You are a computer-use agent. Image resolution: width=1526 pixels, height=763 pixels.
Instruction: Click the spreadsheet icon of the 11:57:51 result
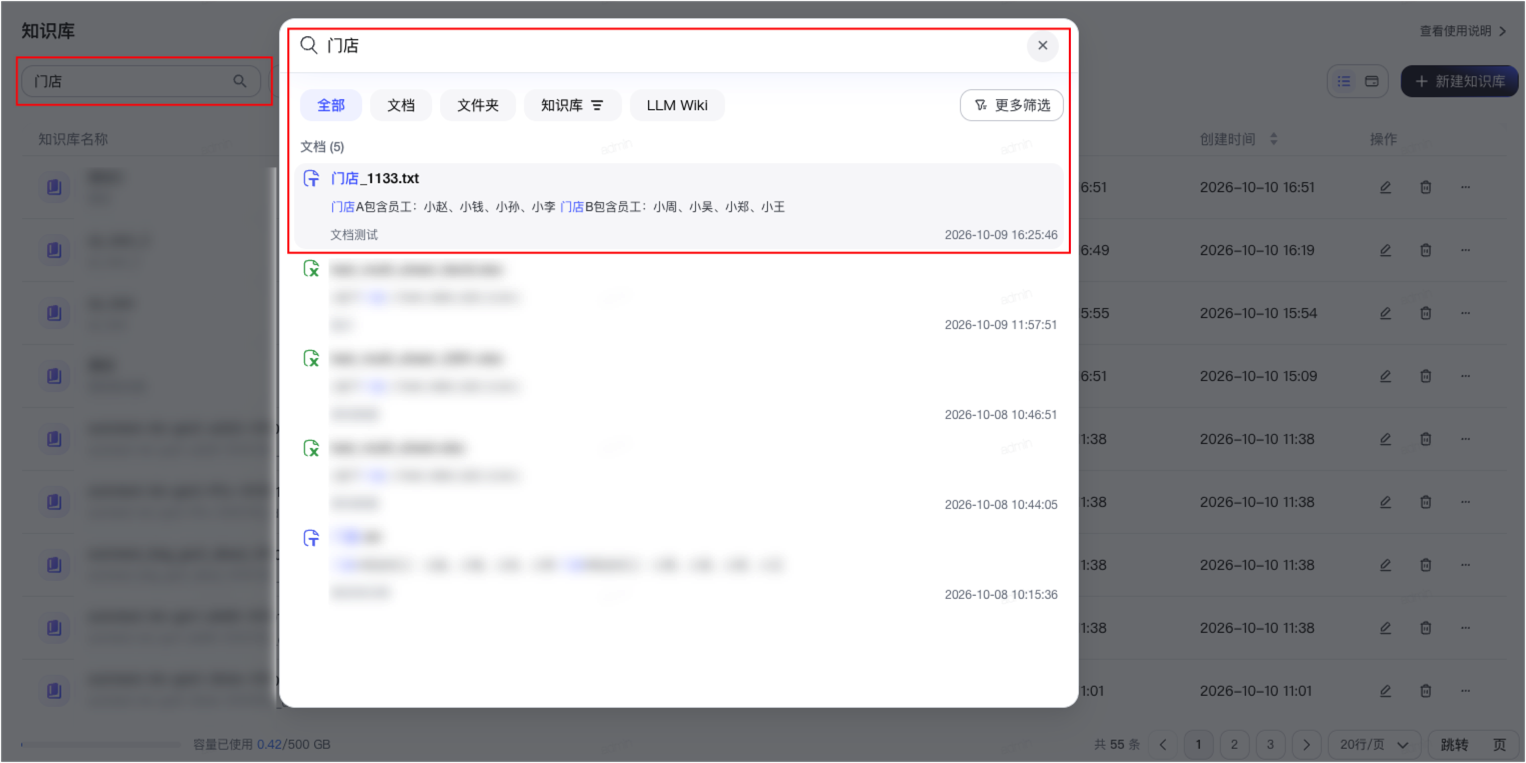(312, 269)
